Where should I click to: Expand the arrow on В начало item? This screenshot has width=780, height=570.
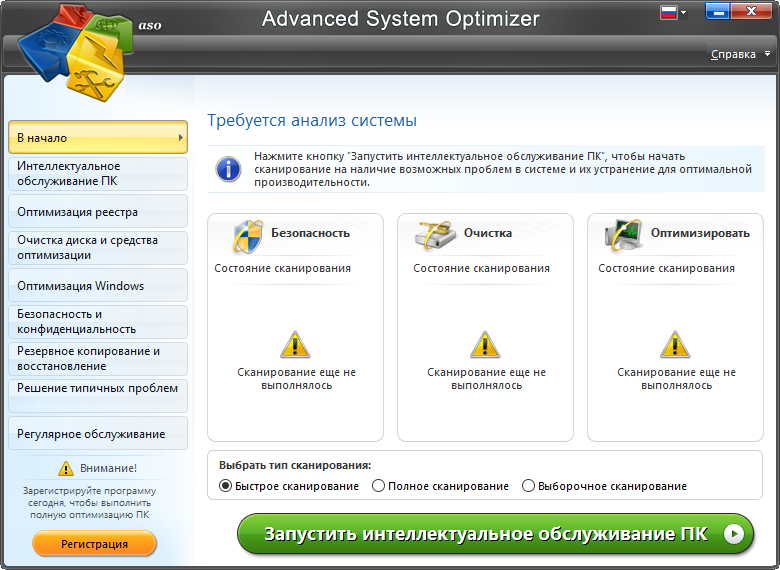click(181, 137)
